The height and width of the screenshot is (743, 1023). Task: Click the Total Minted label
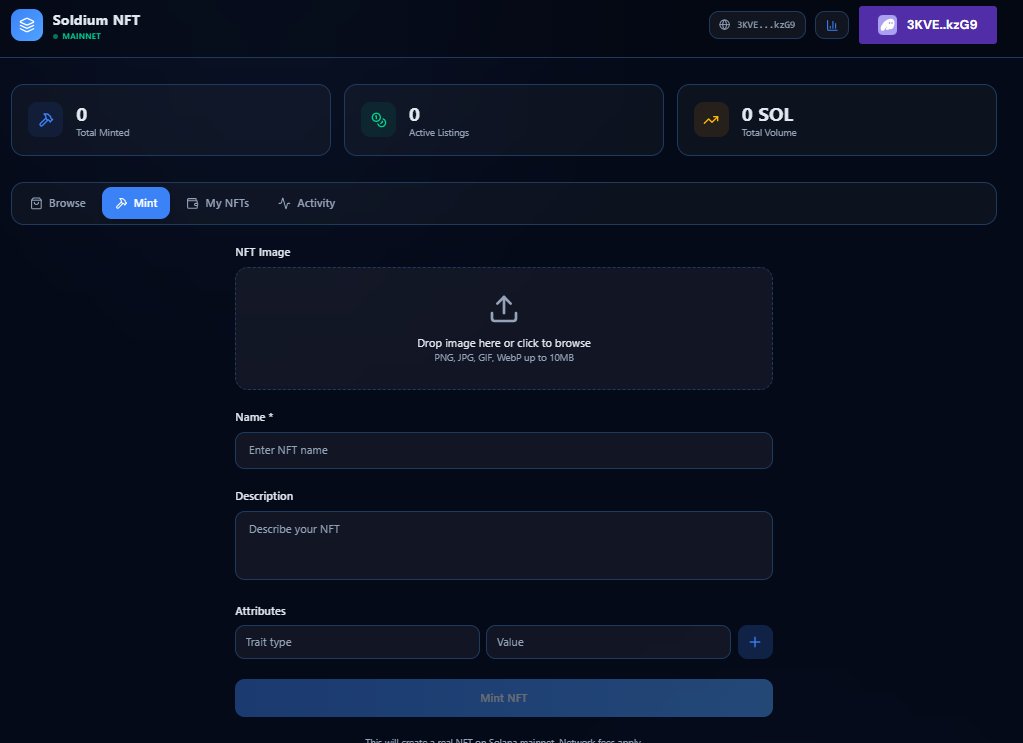[x=102, y=132]
